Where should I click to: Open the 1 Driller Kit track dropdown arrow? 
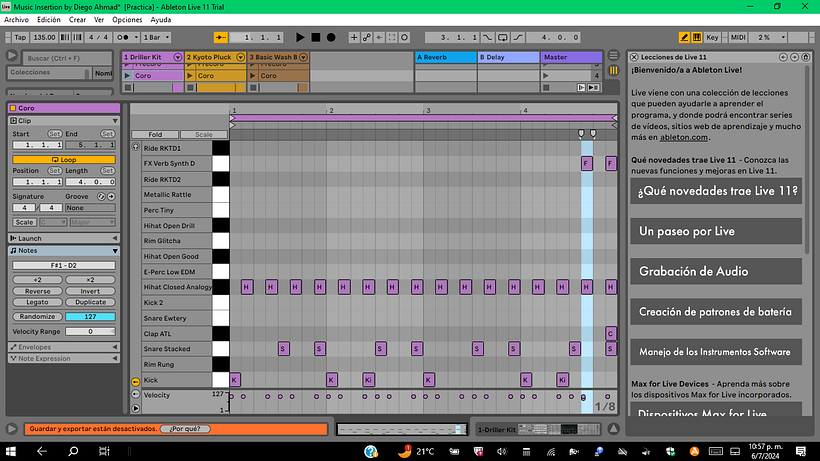coord(178,57)
